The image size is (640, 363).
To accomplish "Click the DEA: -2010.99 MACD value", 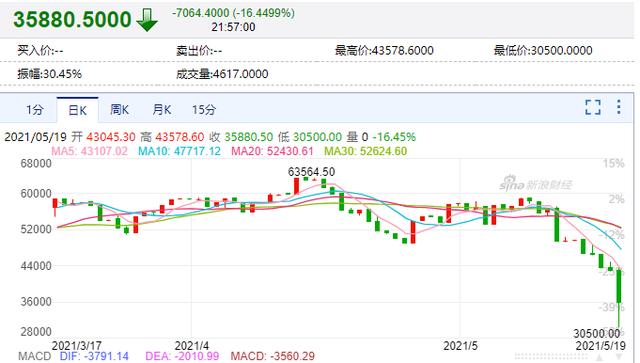I will pos(182,356).
